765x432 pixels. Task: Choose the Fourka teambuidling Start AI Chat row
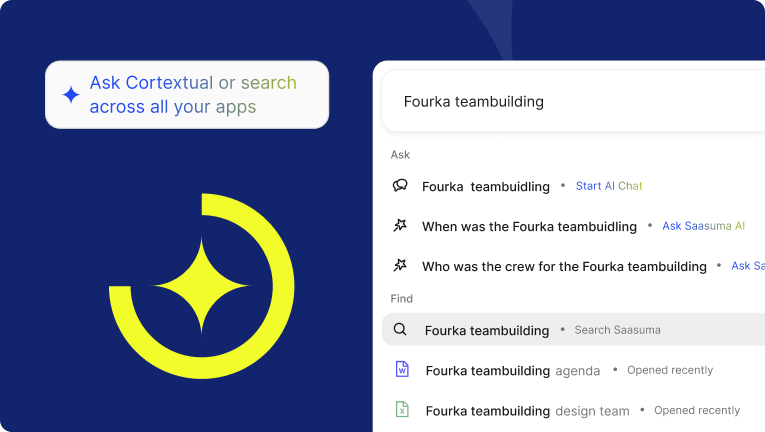pos(486,186)
